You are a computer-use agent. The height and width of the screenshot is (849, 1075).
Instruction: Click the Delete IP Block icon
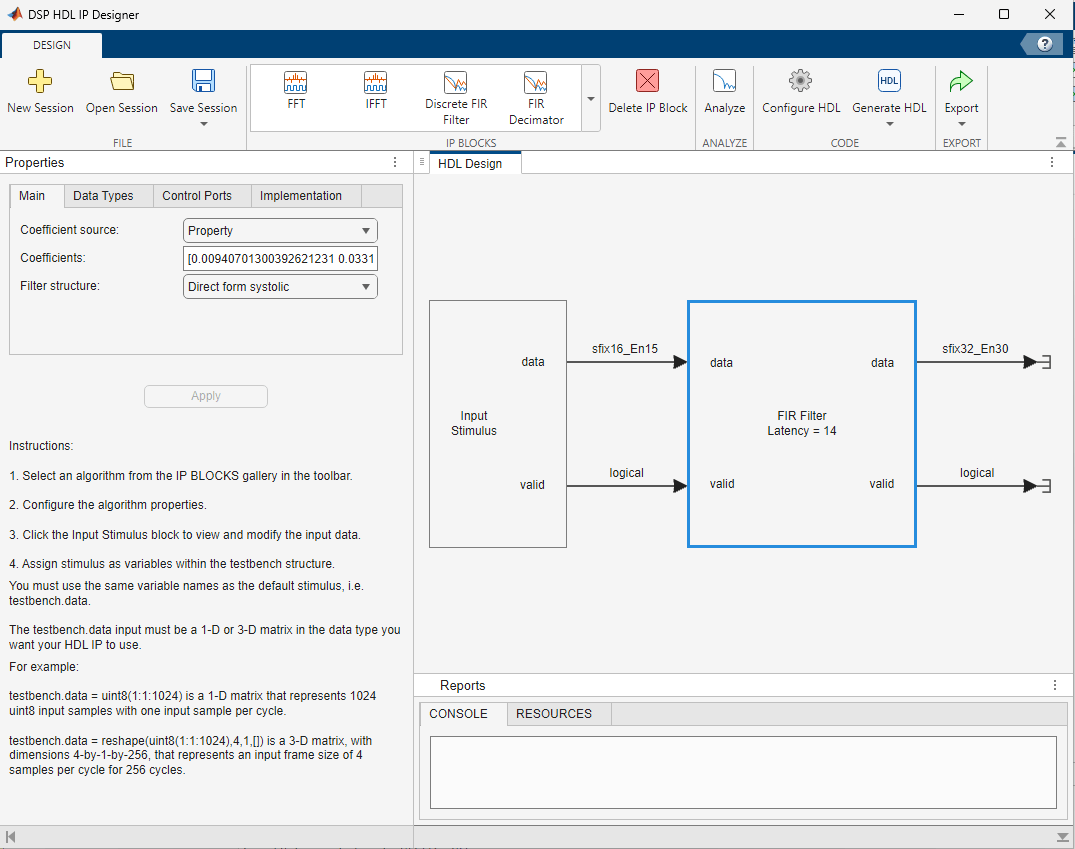tap(648, 90)
